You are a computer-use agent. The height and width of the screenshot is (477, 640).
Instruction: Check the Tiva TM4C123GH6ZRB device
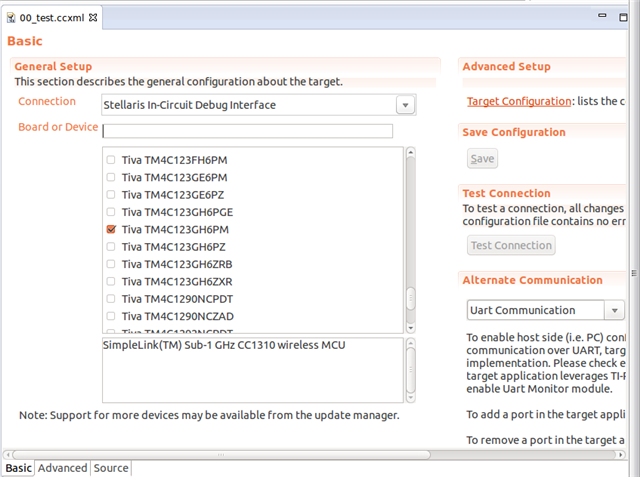[x=111, y=264]
